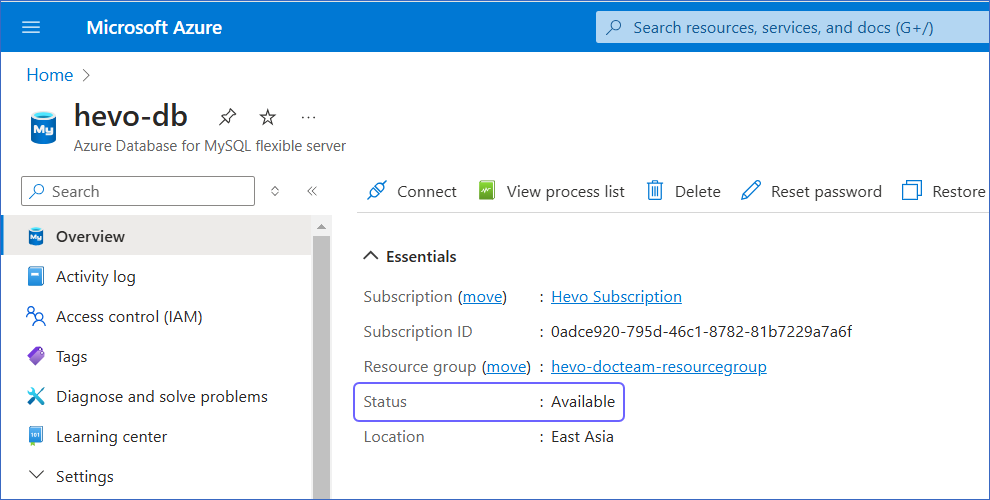Click the trash can Delete icon
Image resolution: width=990 pixels, height=500 pixels.
(x=655, y=190)
